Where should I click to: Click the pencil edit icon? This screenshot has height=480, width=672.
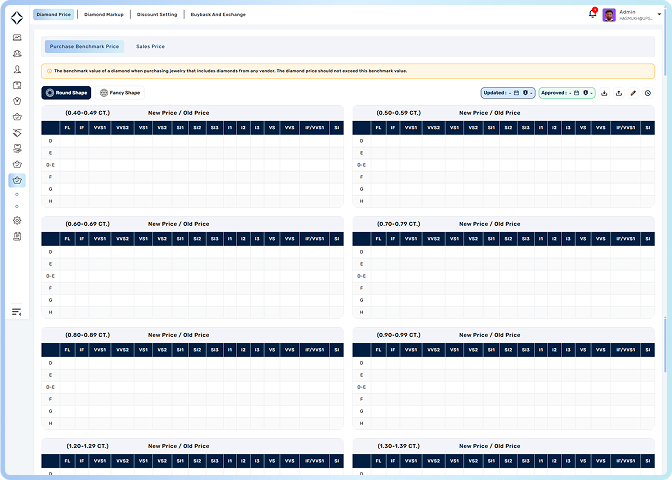coord(633,93)
